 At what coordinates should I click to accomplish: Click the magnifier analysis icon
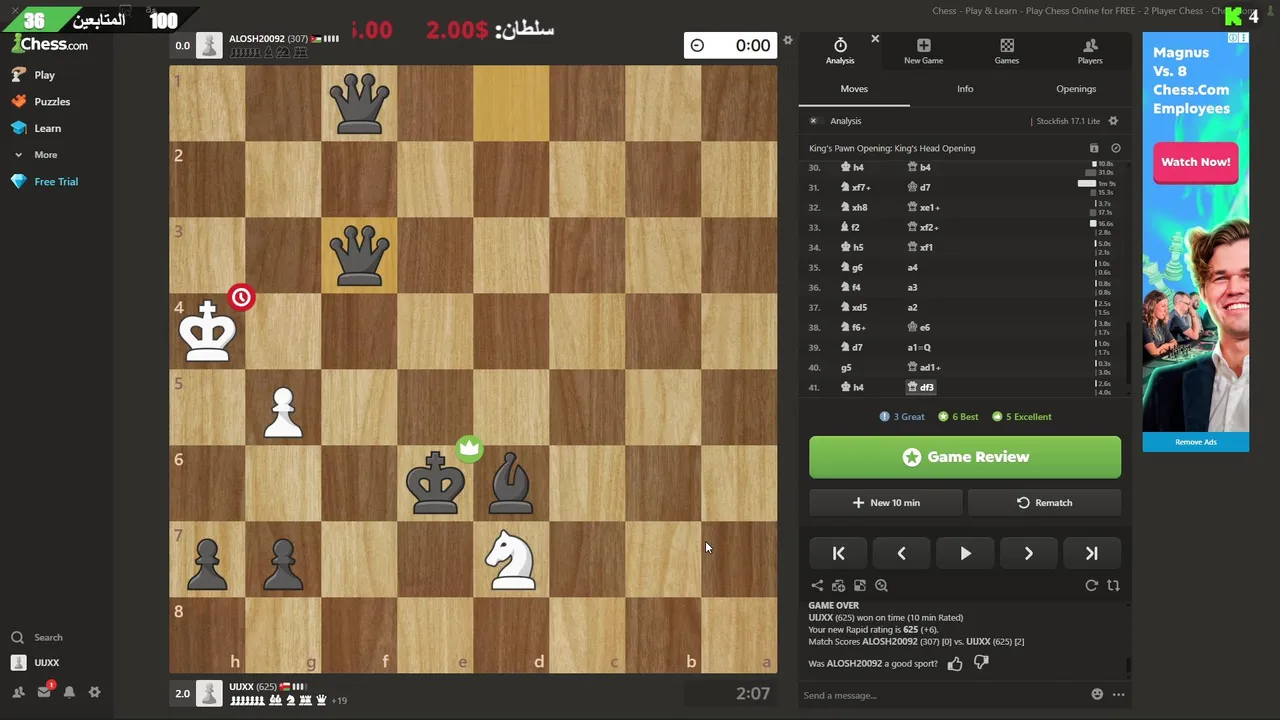coord(881,586)
